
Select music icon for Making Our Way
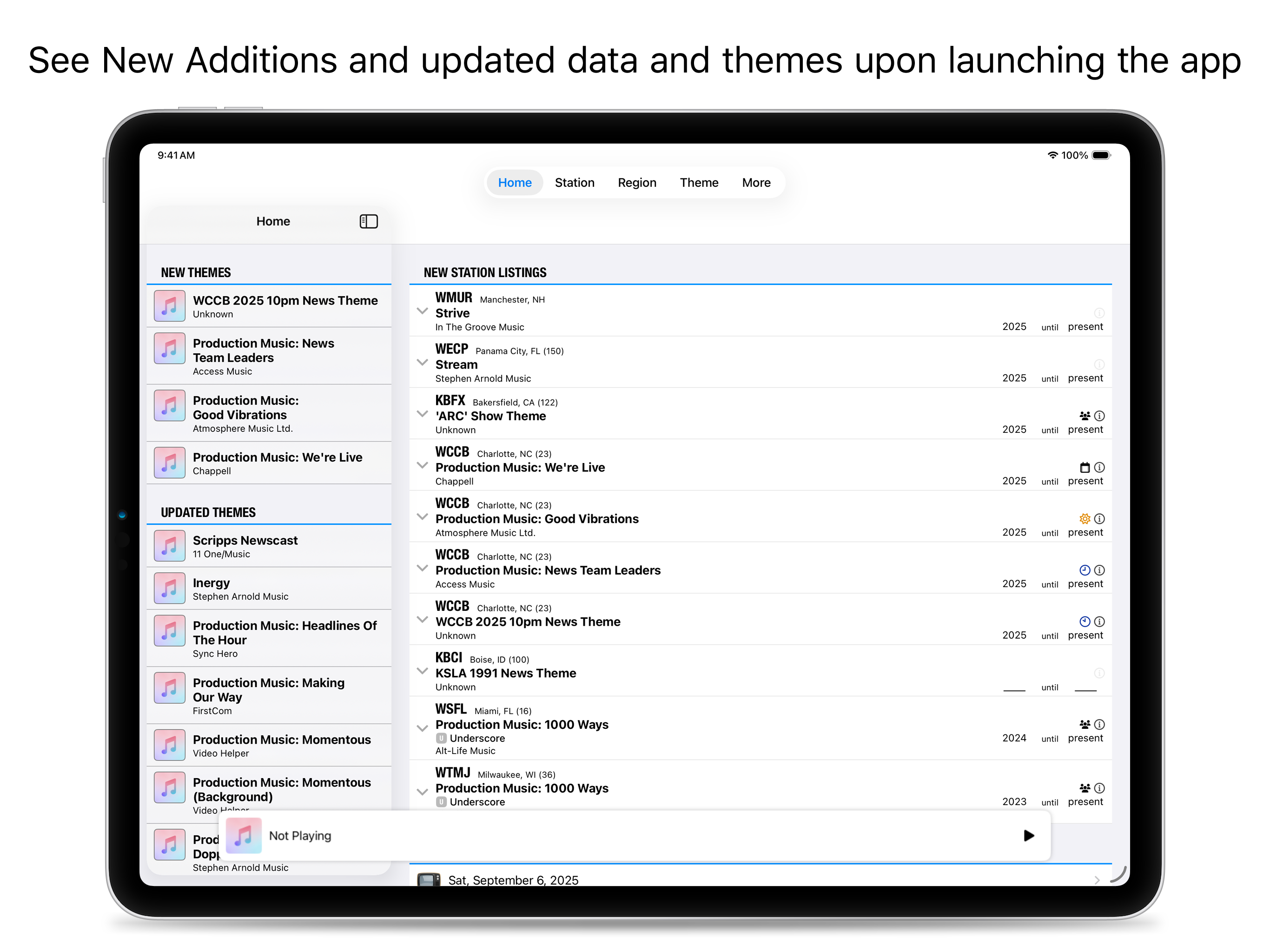[x=169, y=688]
